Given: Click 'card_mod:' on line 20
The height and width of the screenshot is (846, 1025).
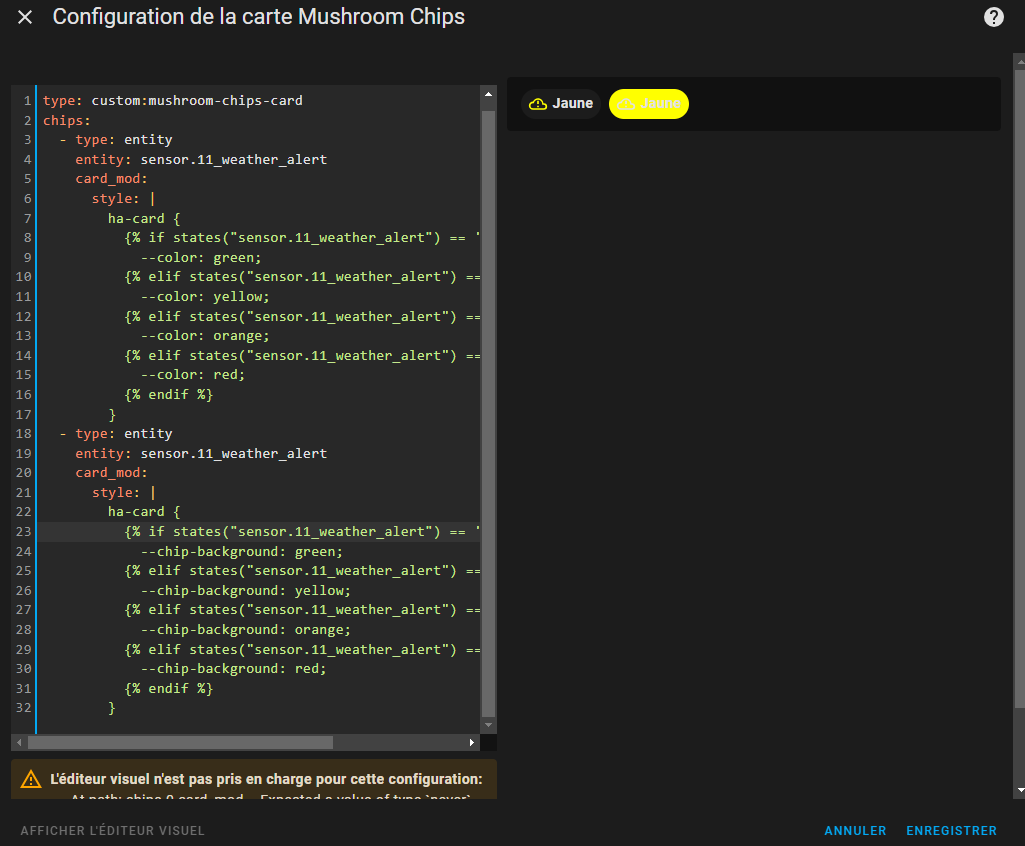Looking at the screenshot, I should [x=111, y=472].
